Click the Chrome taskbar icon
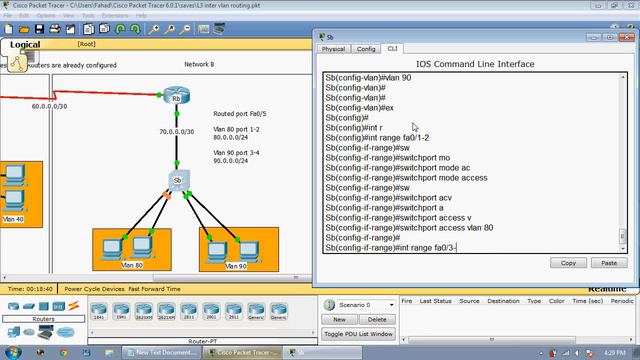This screenshot has width=640, height=360. click(x=64, y=352)
